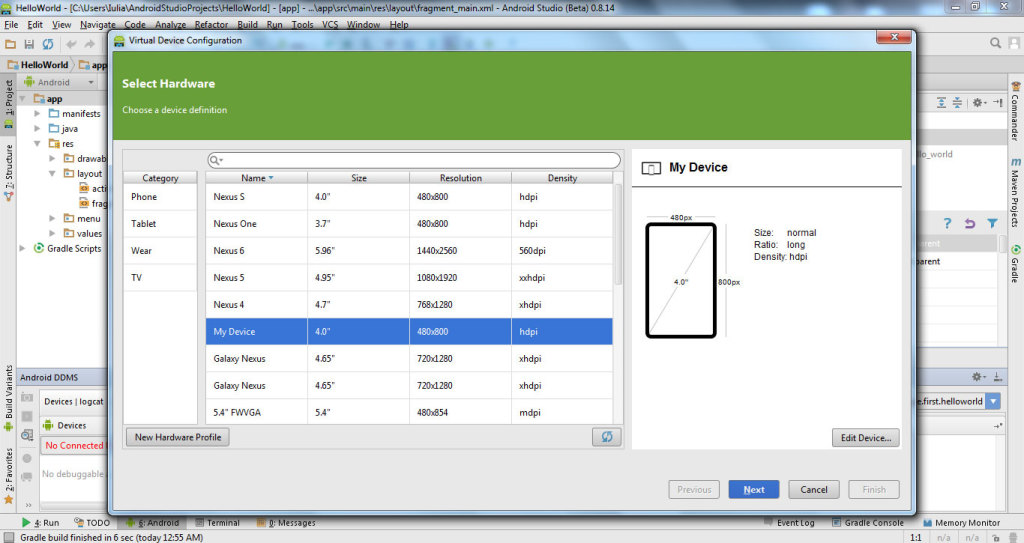Viewport: 1024px width, 543px height.
Task: Collapse the layout folder in project tree
Action: [x=52, y=174]
